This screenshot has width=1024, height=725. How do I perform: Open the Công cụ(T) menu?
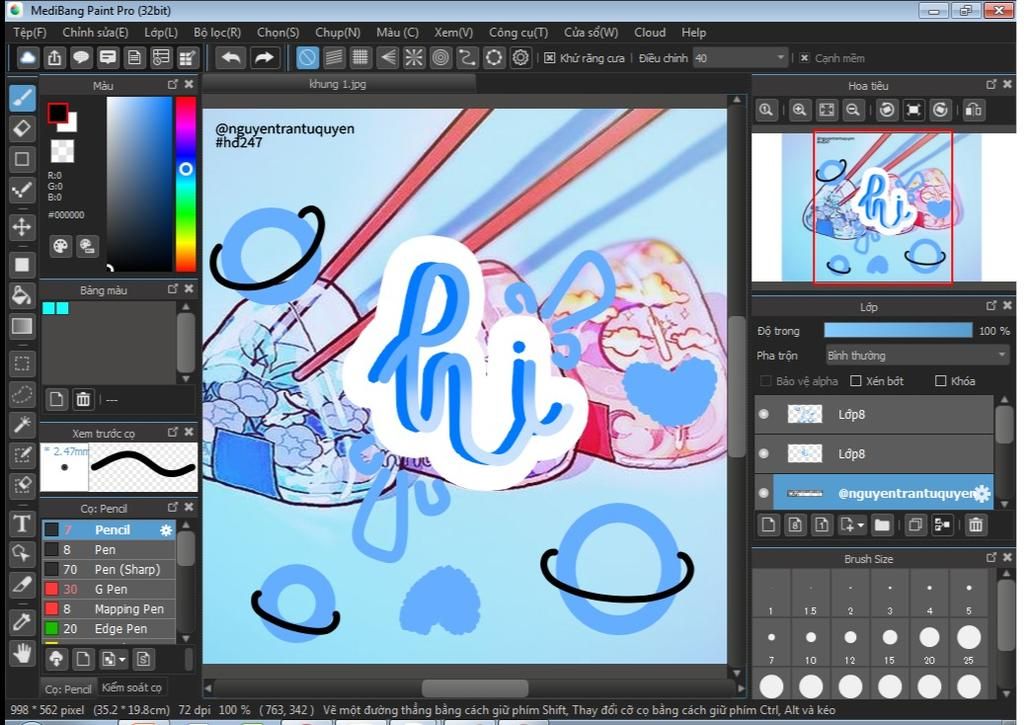[518, 32]
